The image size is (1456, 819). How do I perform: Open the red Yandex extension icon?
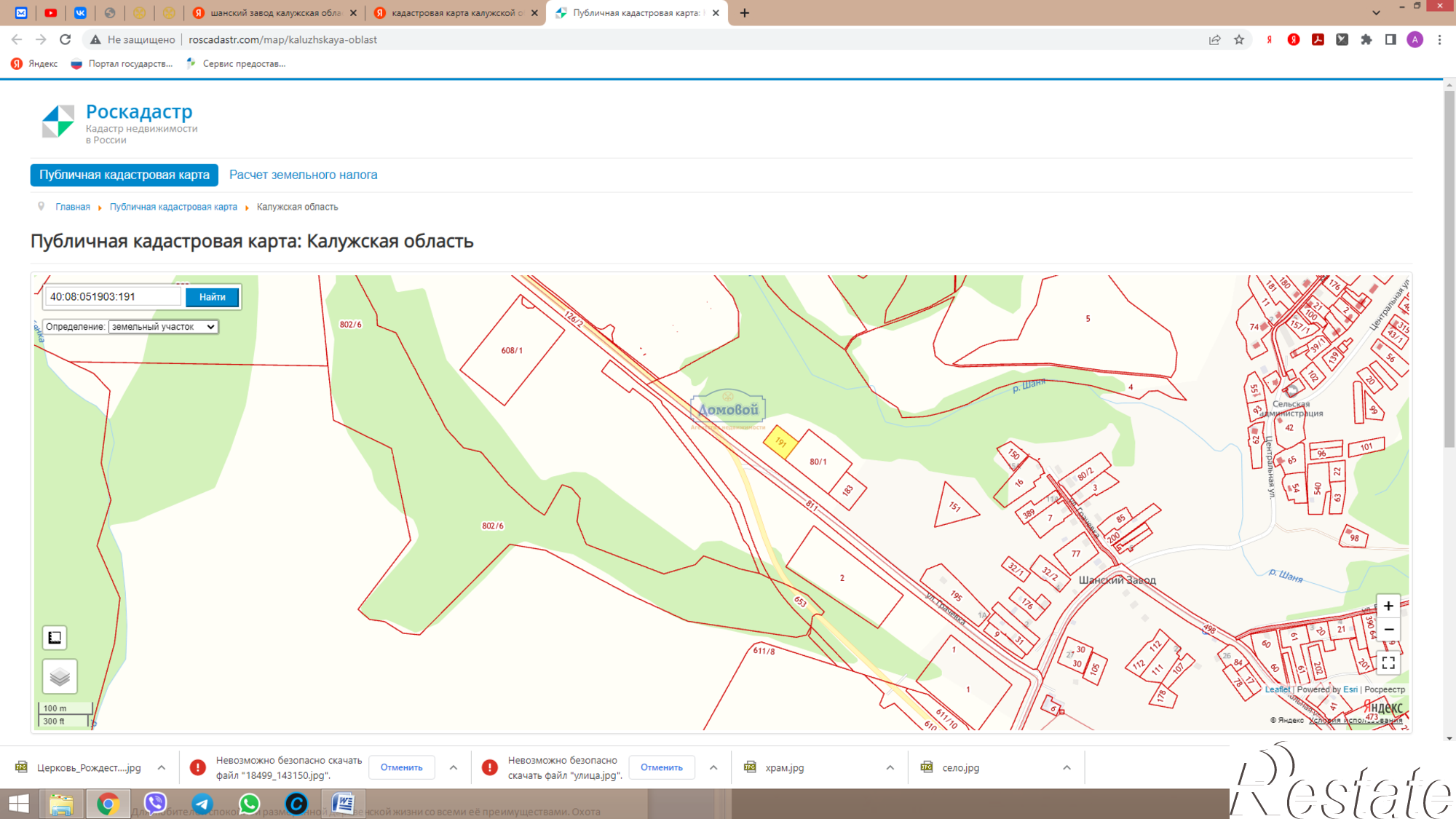coord(1294,39)
